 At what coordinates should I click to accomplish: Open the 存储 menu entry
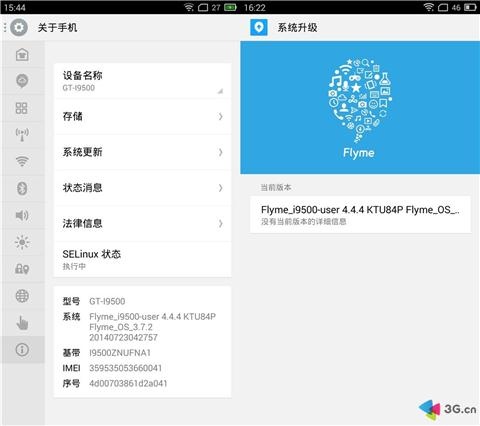pyautogui.click(x=142, y=116)
